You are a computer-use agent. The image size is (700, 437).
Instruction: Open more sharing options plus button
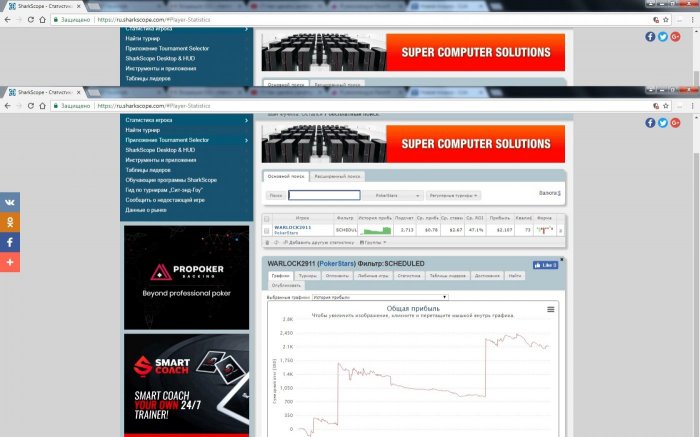click(x=10, y=262)
